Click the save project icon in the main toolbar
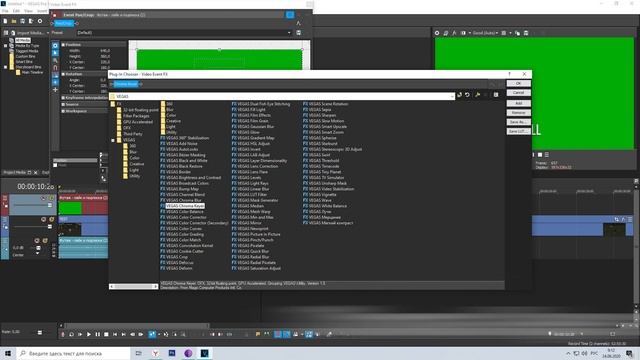Viewport: 640px width, 360px height. pos(22,21)
